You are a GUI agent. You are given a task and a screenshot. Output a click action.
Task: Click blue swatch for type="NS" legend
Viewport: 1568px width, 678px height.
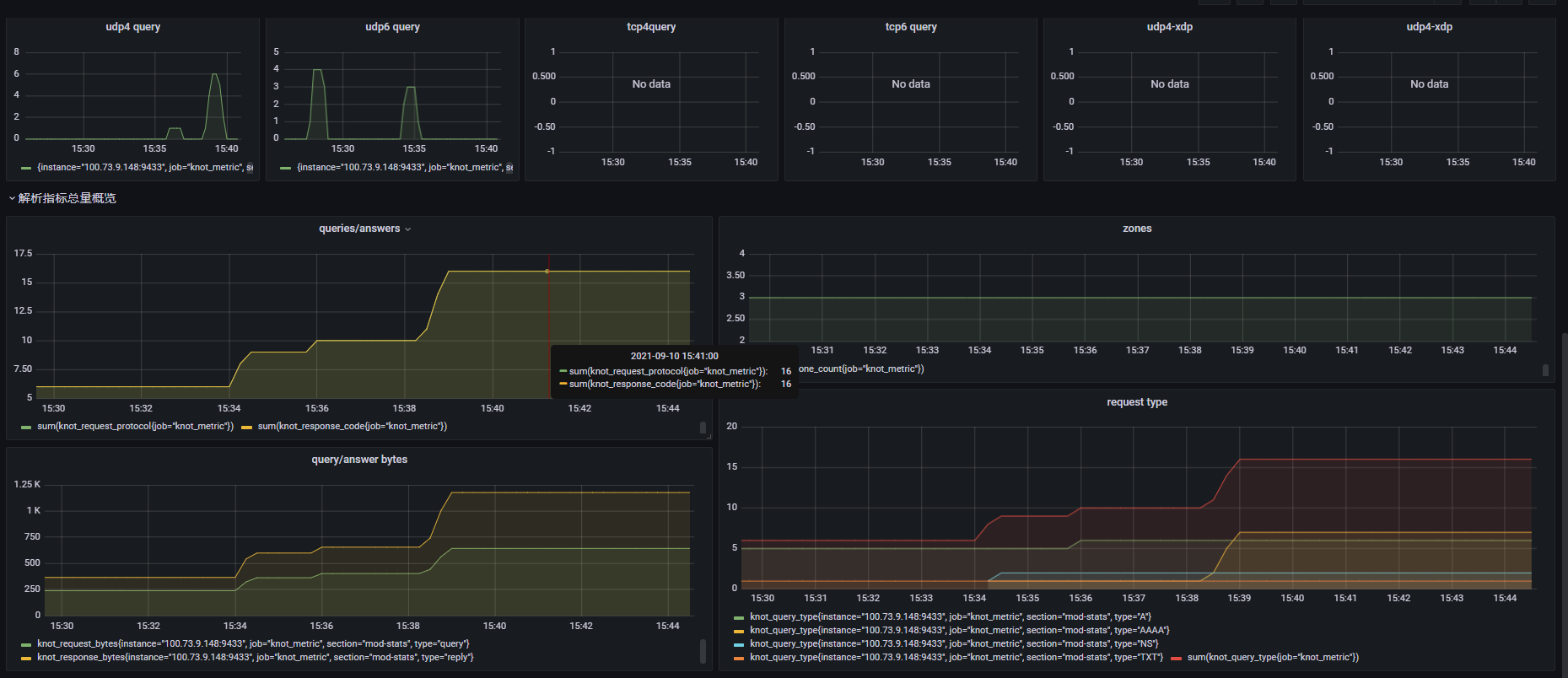point(739,645)
